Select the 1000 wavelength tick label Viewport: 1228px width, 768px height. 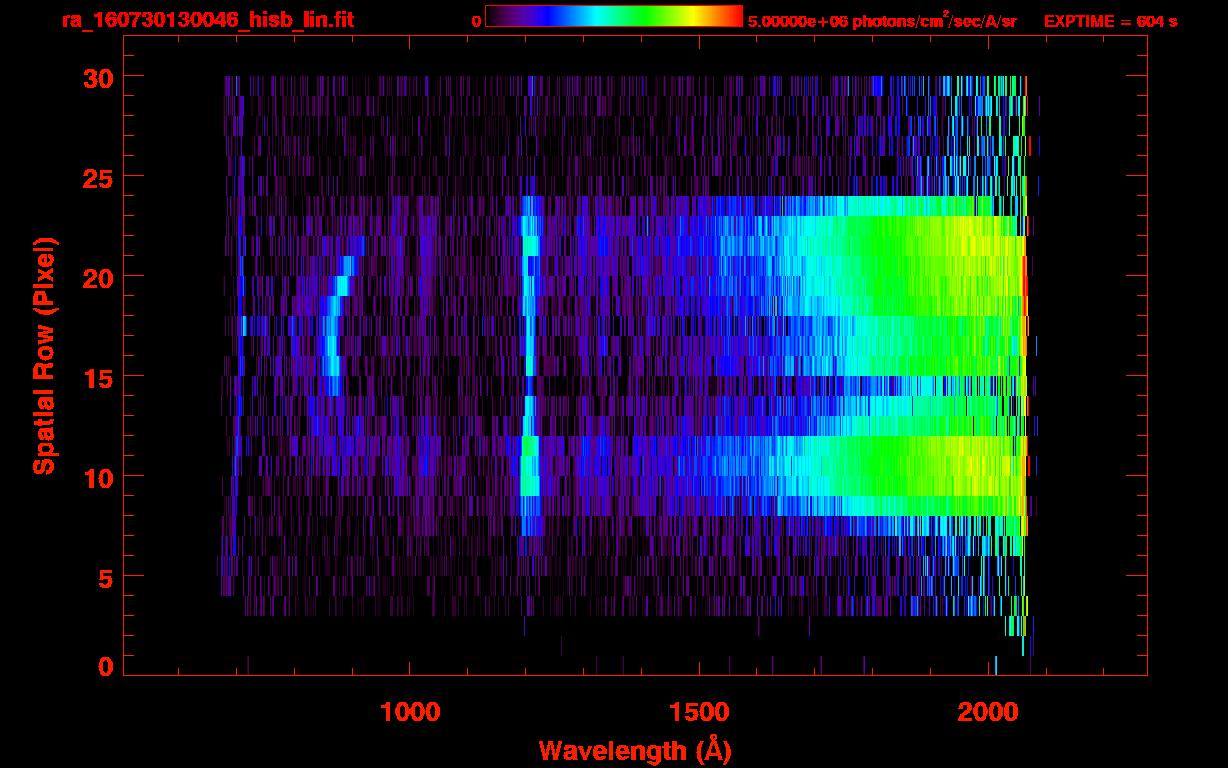coord(410,711)
